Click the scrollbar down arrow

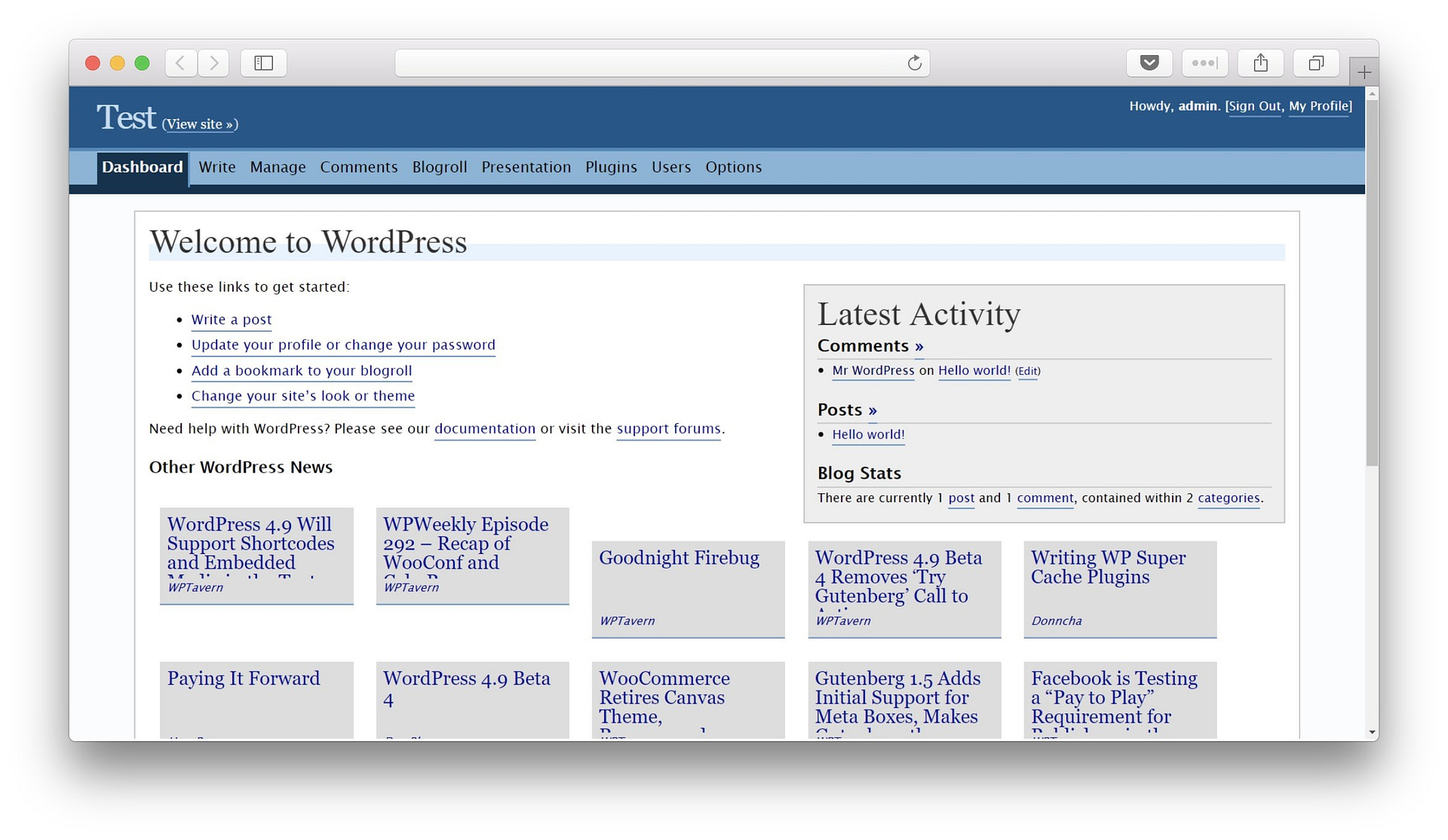click(1372, 732)
